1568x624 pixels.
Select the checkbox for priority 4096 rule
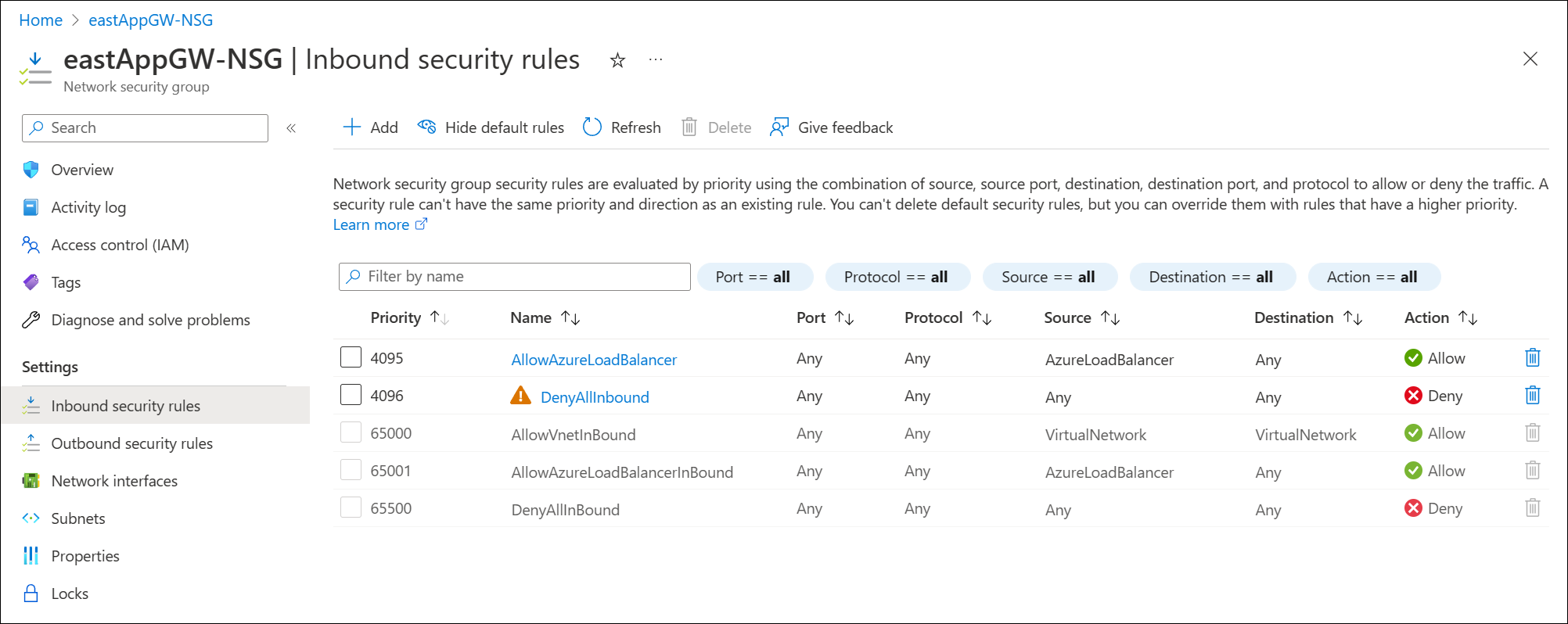click(351, 395)
